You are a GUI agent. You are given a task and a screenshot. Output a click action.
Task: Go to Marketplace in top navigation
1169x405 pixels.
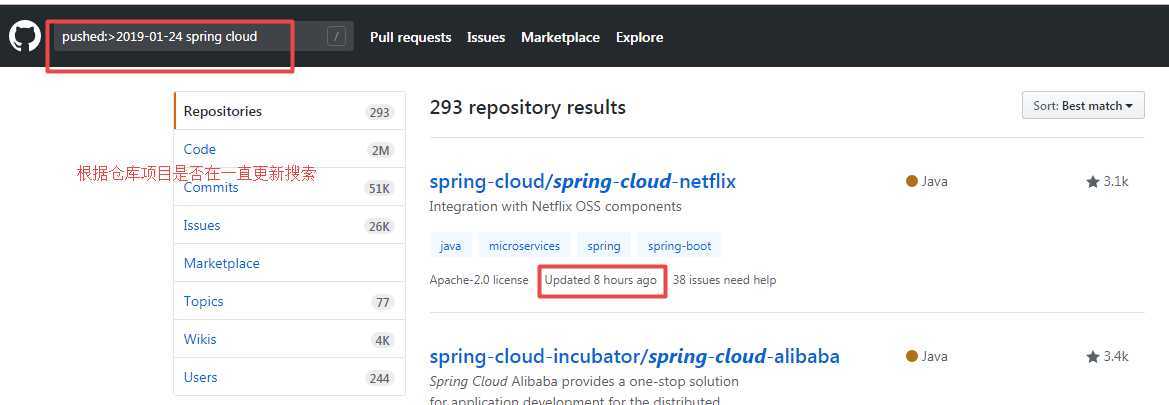[x=561, y=37]
